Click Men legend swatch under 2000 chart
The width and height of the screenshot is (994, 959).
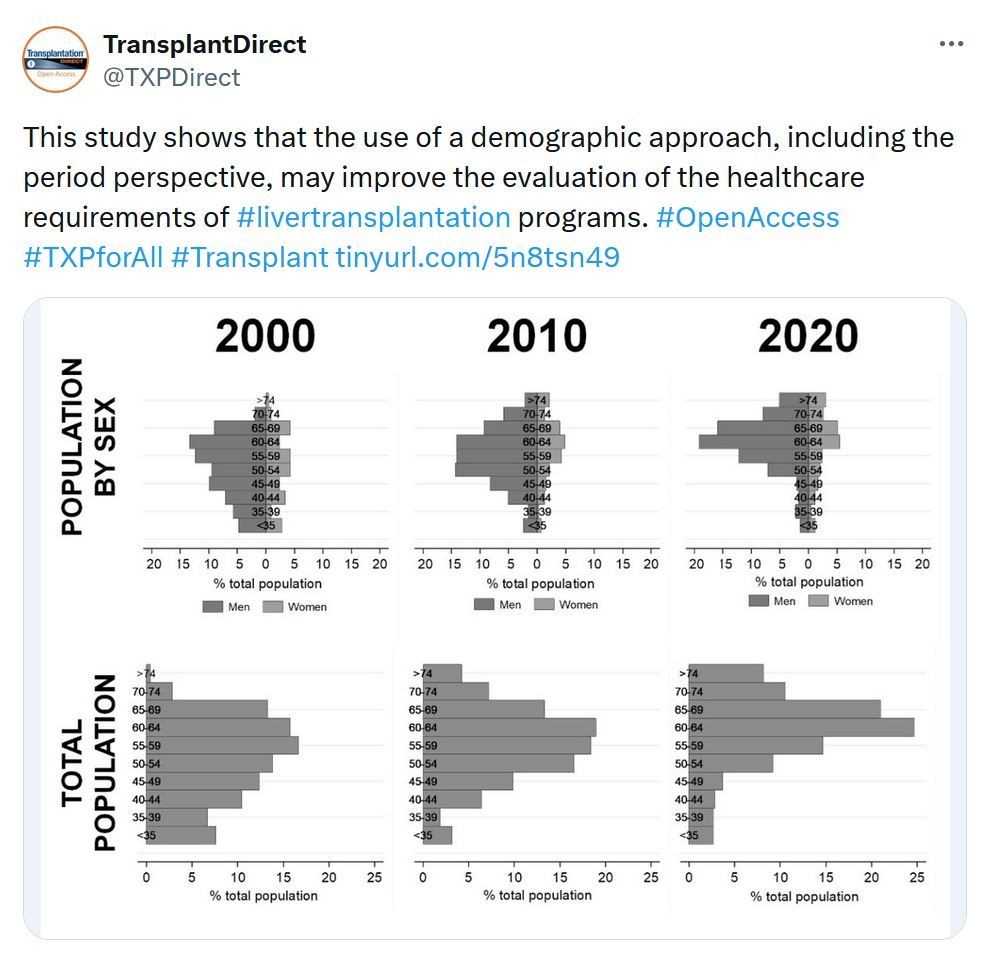point(214,606)
